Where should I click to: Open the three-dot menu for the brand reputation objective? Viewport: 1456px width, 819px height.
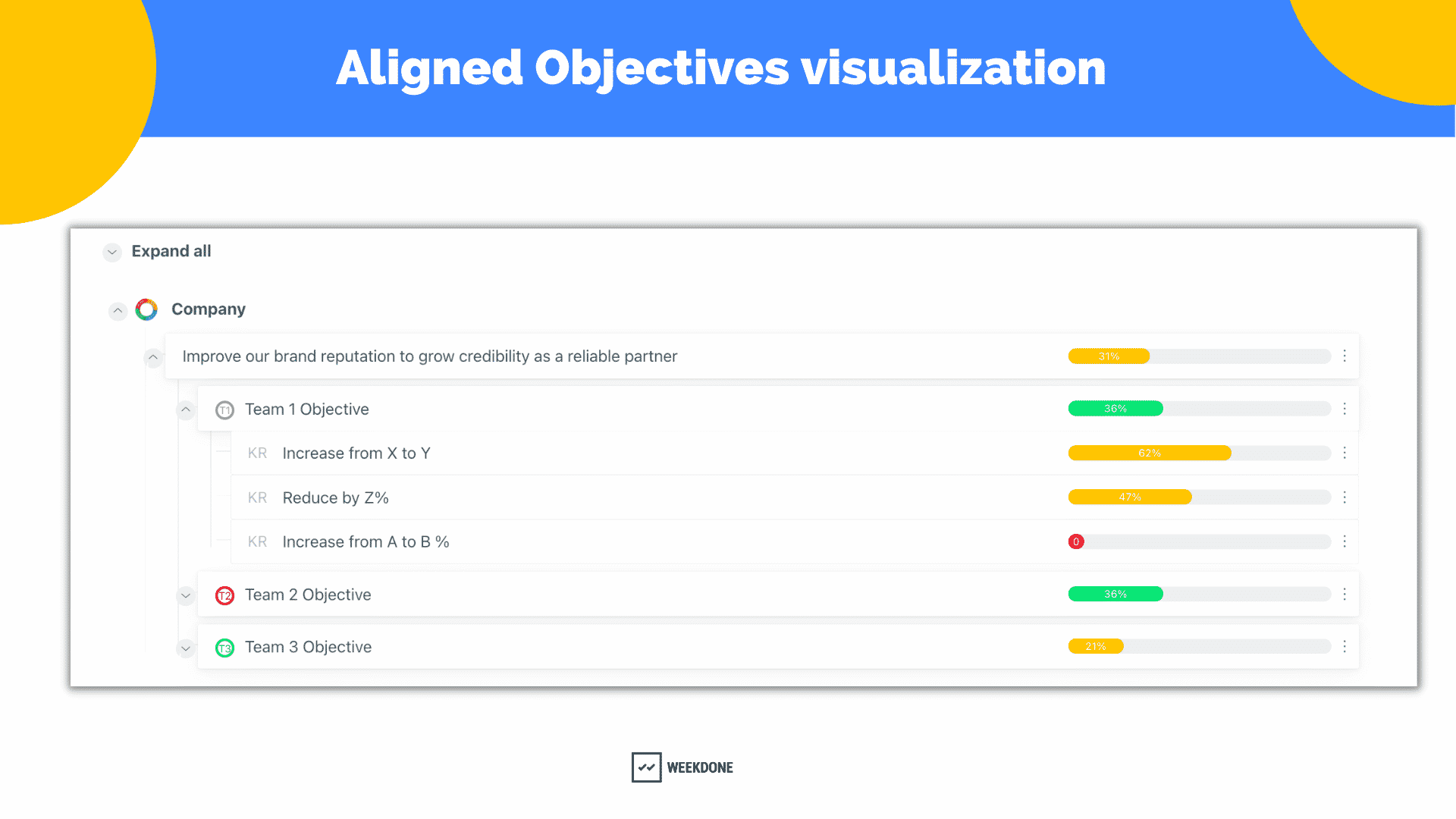(x=1345, y=356)
